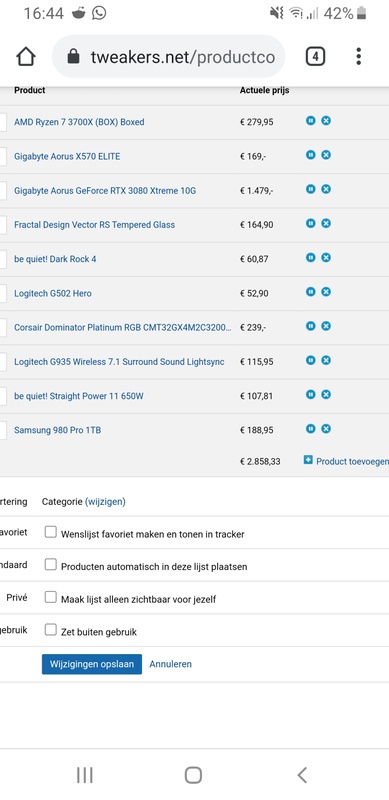
Task: Check 'Wenslijst favoriet maken en tonen in tracker'
Action: coord(50,532)
